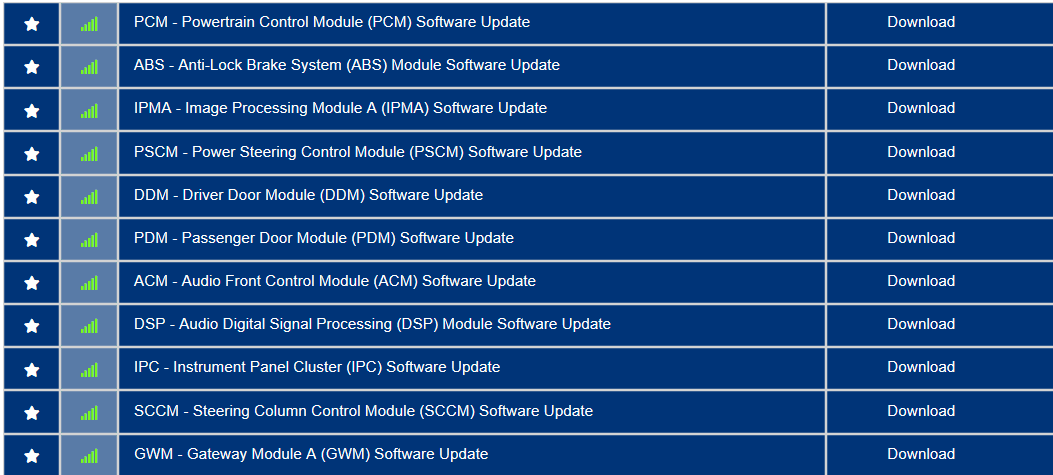Select signal bars icon beside DSP update
Image resolution: width=1053 pixels, height=475 pixels.
pyautogui.click(x=89, y=326)
